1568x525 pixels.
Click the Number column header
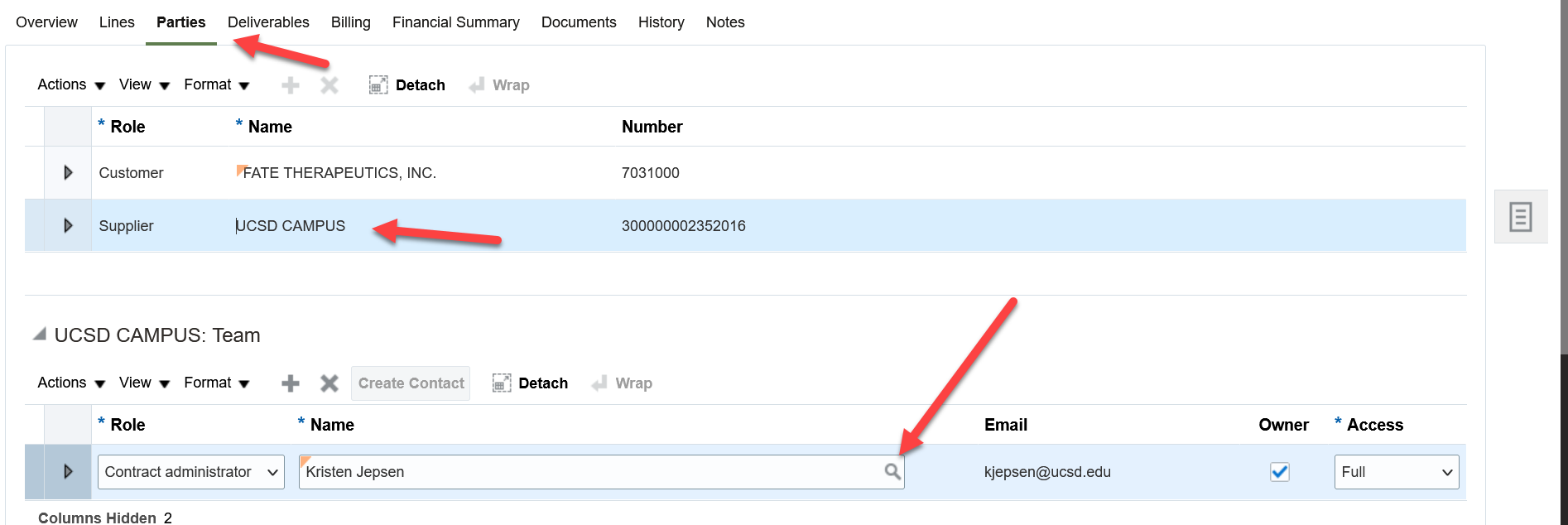coord(652,127)
